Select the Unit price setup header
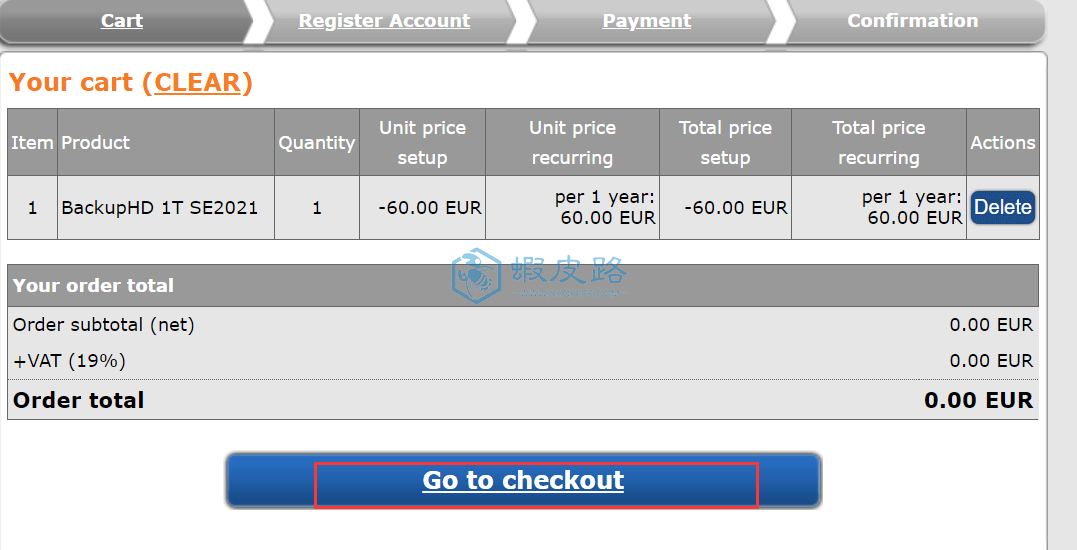 click(422, 143)
